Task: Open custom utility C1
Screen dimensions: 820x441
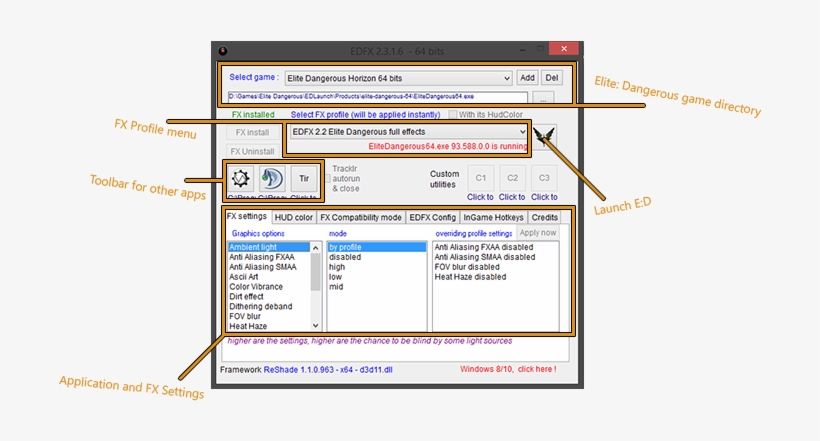Action: click(481, 178)
